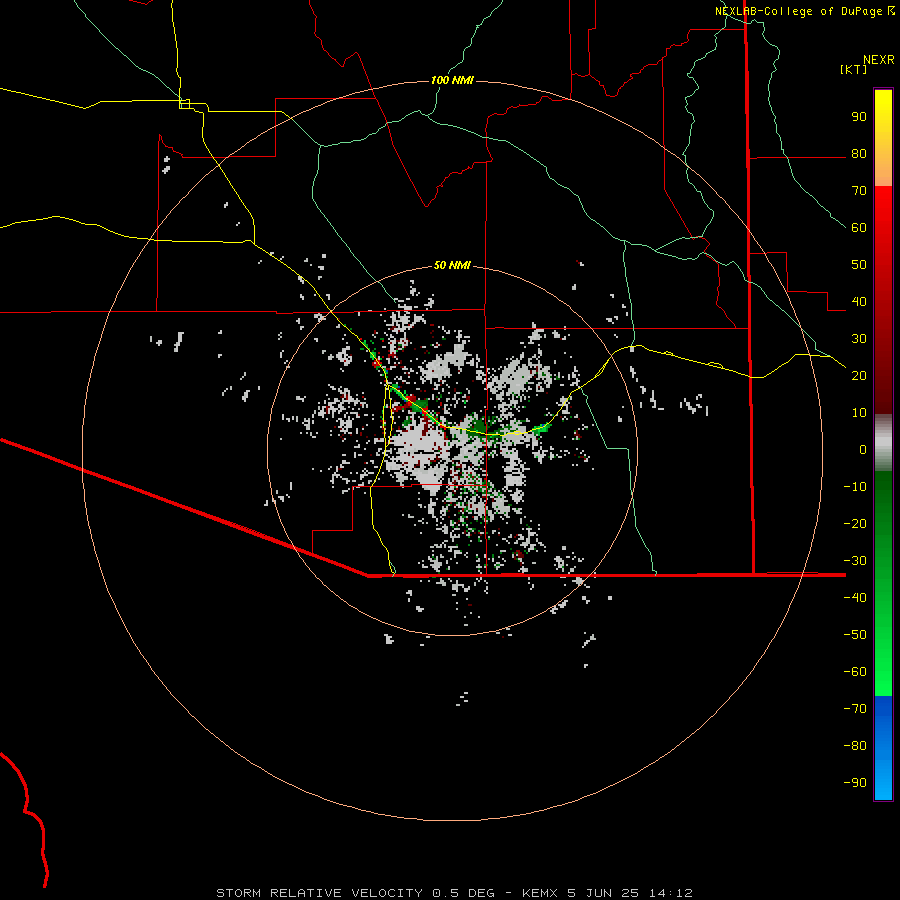
Task: Click the -70 knot scale label
Action: point(855,708)
